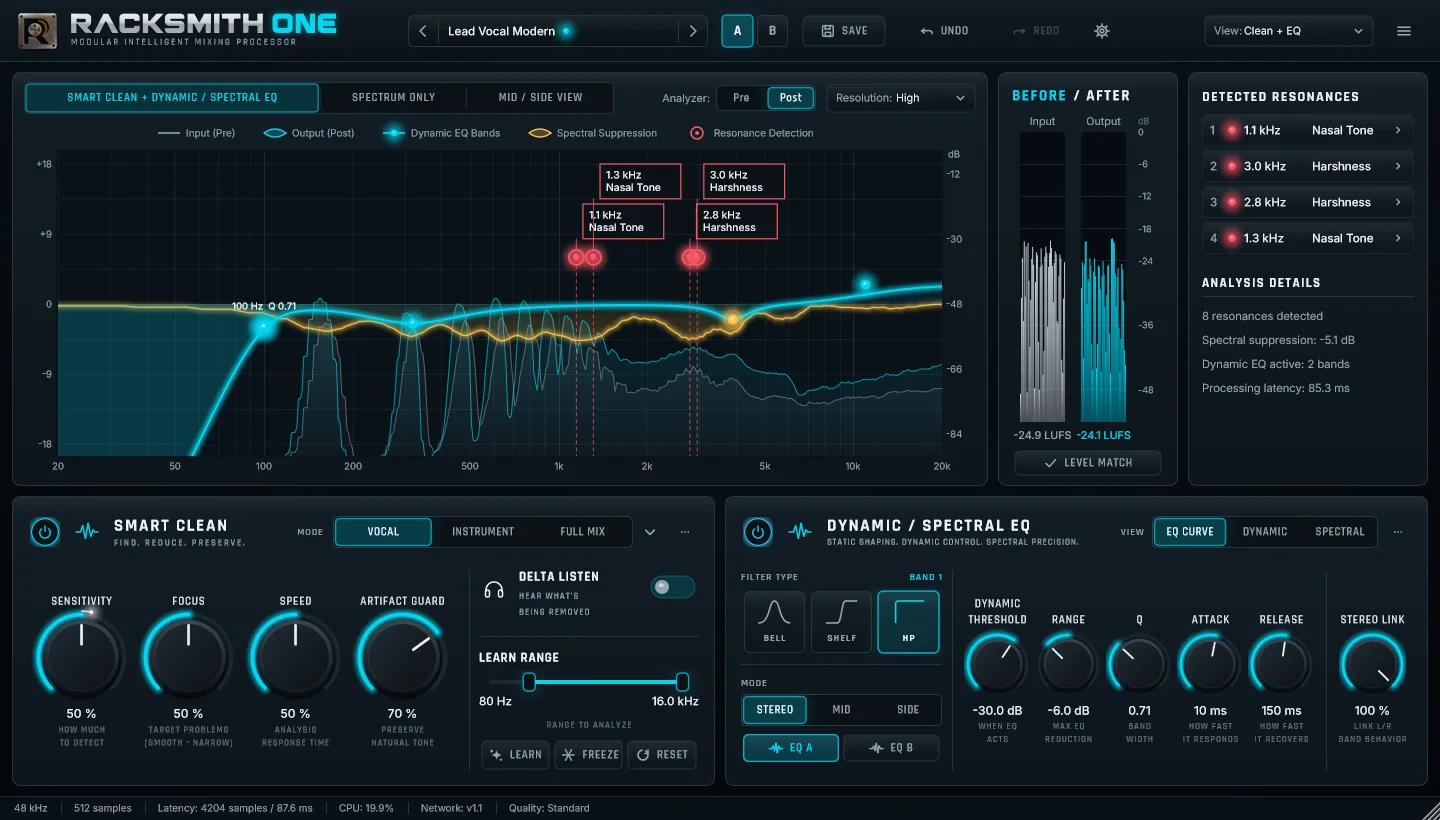Click the Artifact Guard knob
Viewport: 1440px width, 820px height.
click(x=402, y=656)
